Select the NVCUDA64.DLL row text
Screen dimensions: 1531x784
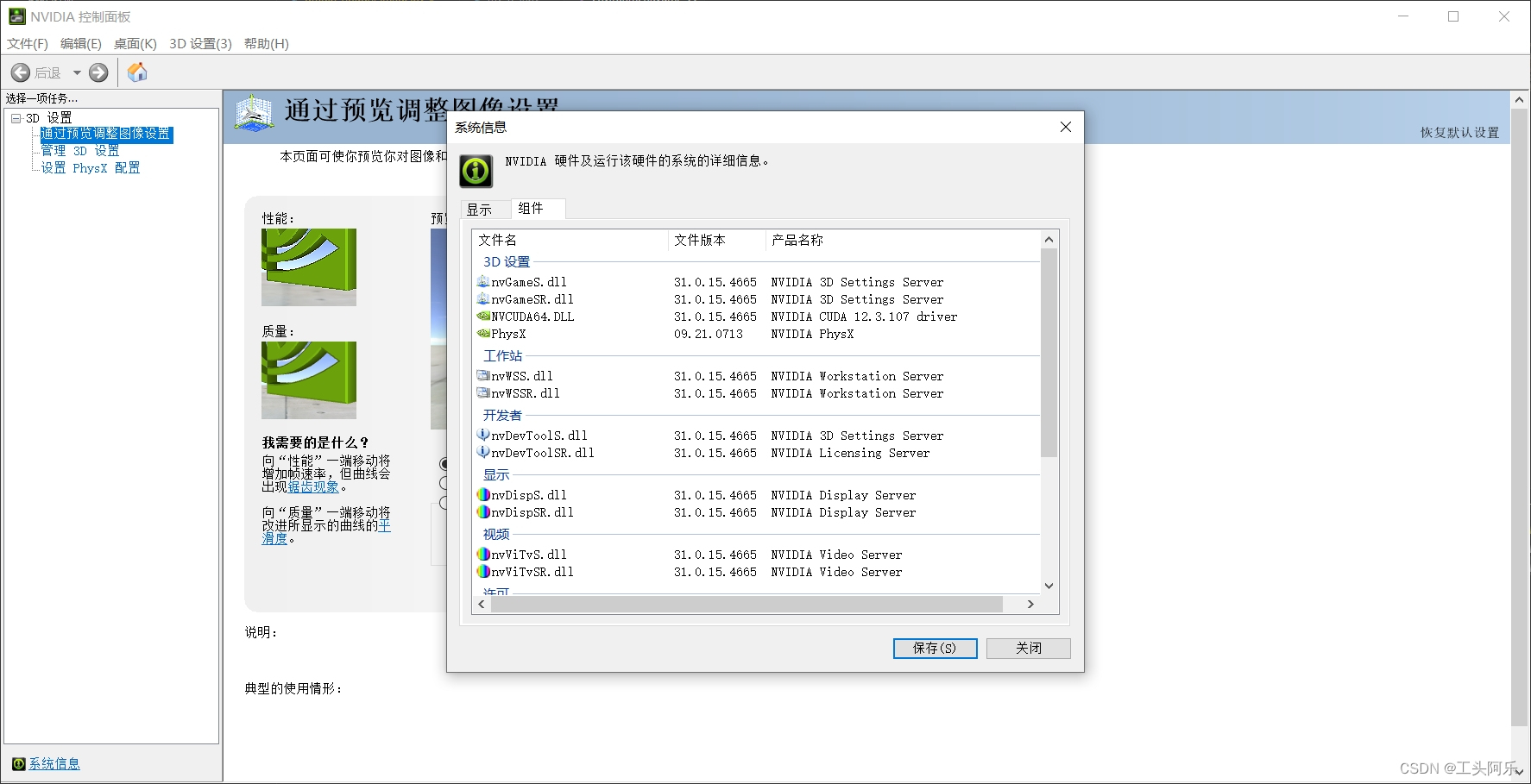pos(532,317)
